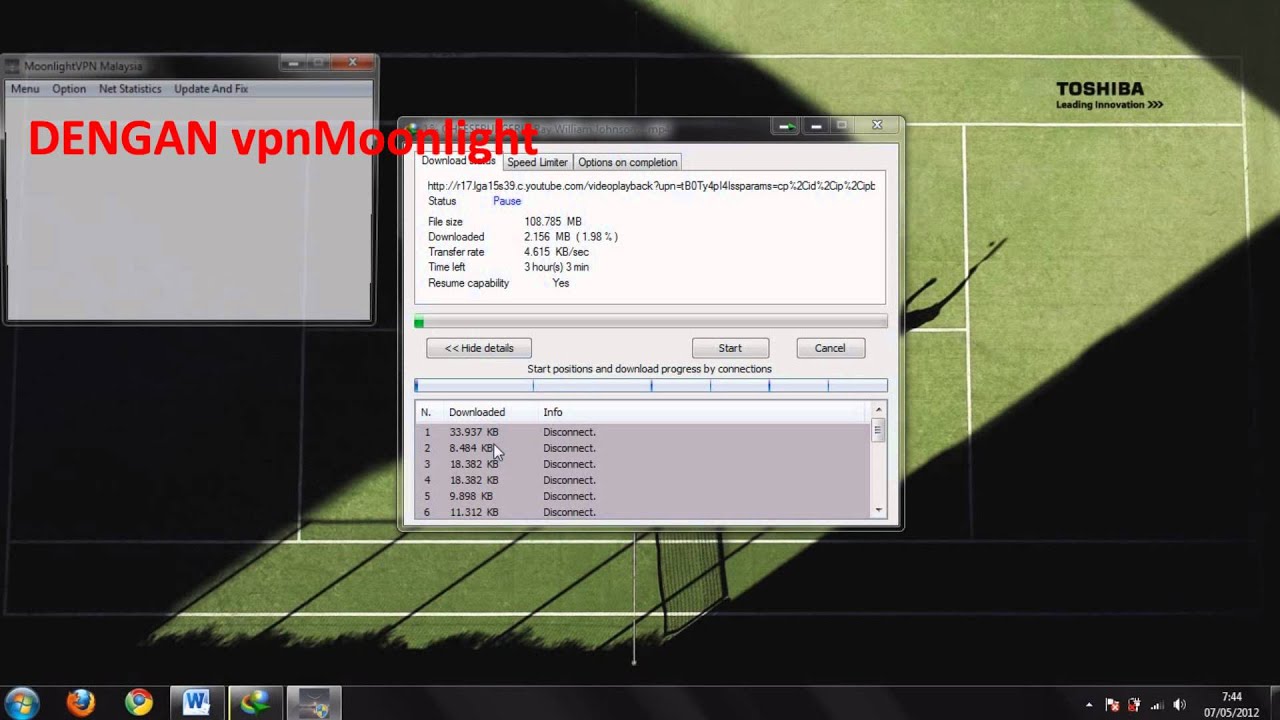Click the green arrow tray icon in the download window title bar

coord(788,126)
